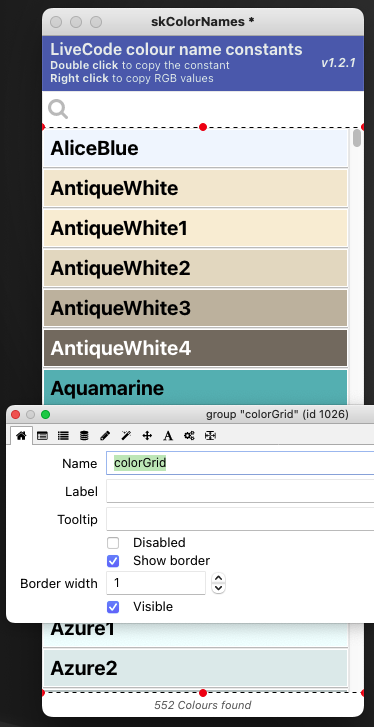
Task: Click the bottom-middle red resize handle
Action: coord(203,693)
